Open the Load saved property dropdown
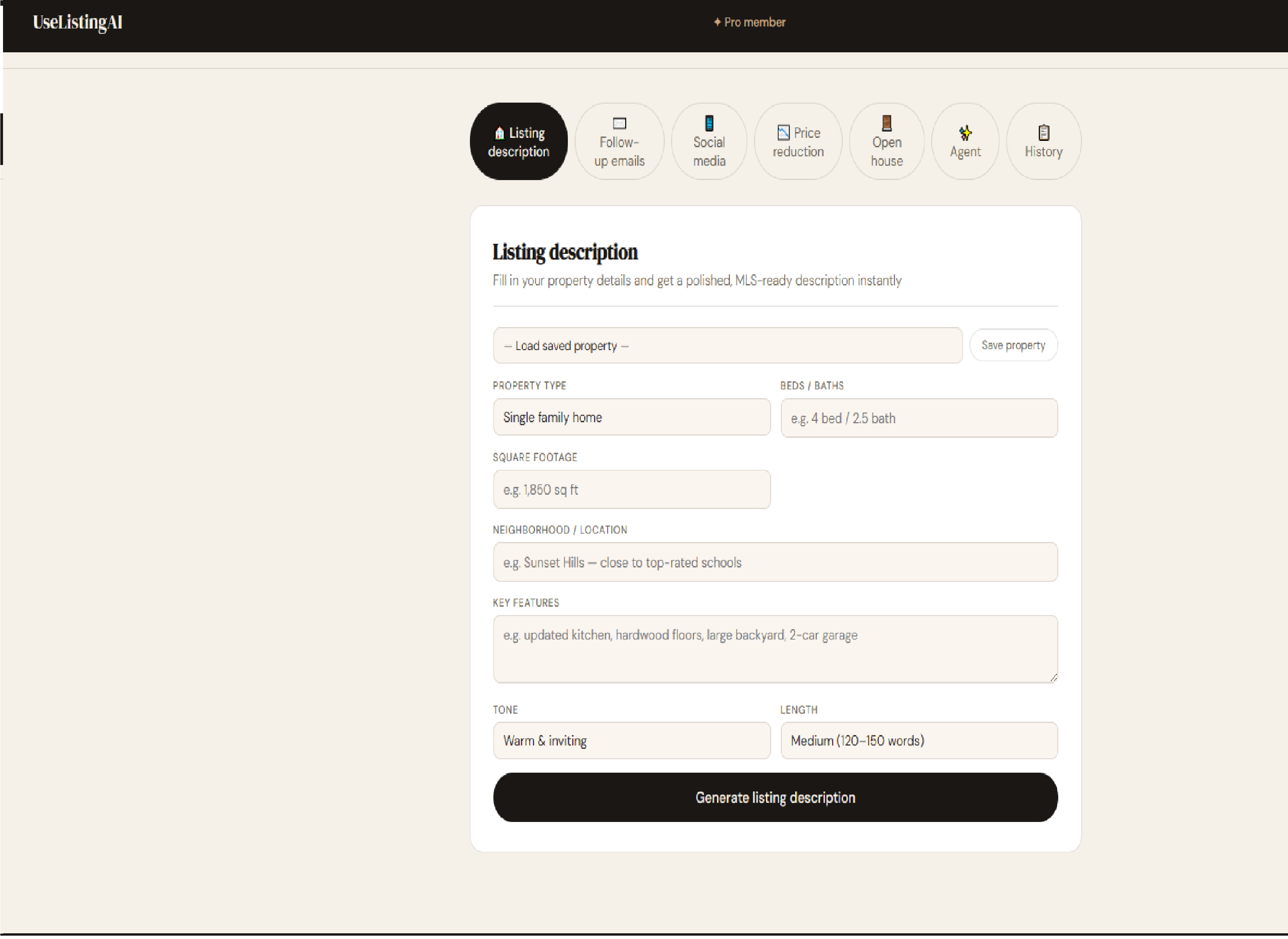This screenshot has height=939, width=1288. (728, 345)
